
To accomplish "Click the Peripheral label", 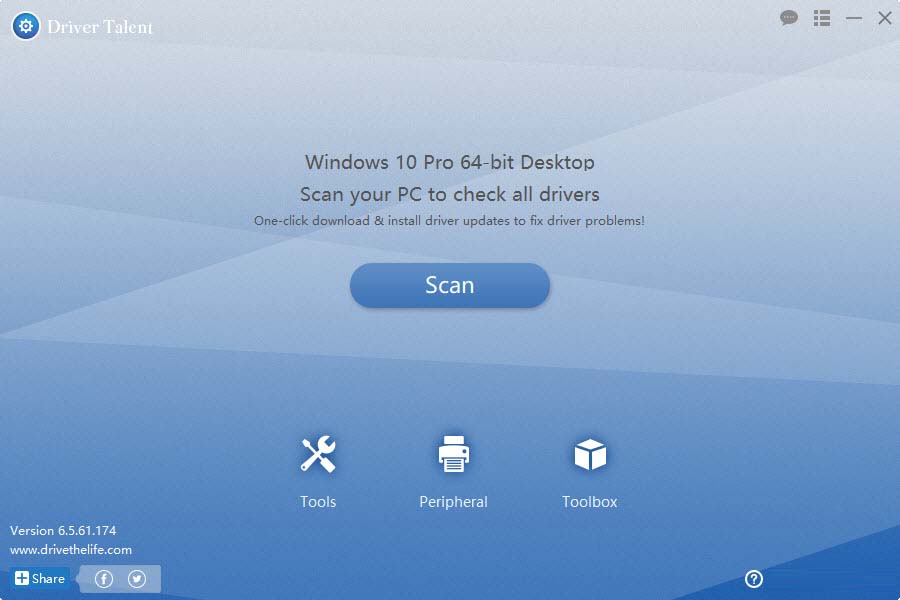I will point(453,502).
